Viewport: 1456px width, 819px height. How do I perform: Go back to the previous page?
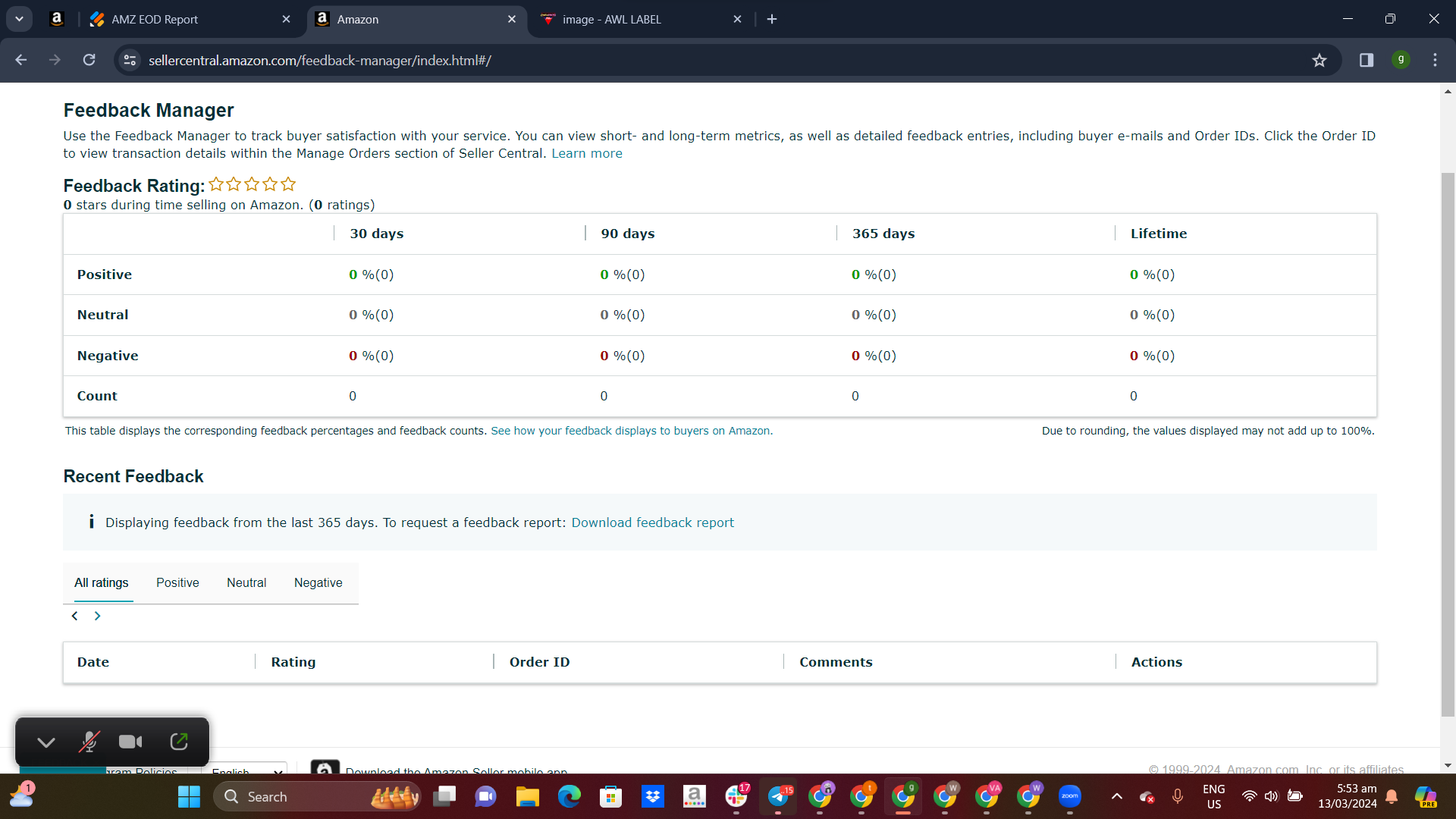click(x=20, y=60)
